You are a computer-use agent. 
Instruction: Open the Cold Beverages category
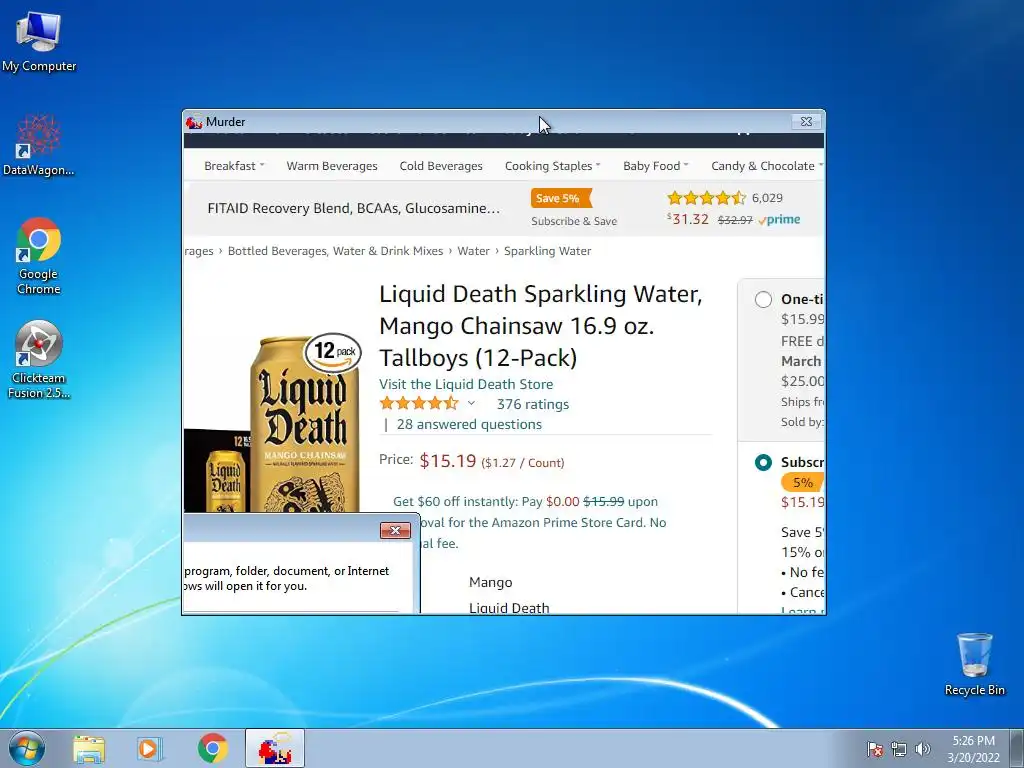click(x=441, y=166)
